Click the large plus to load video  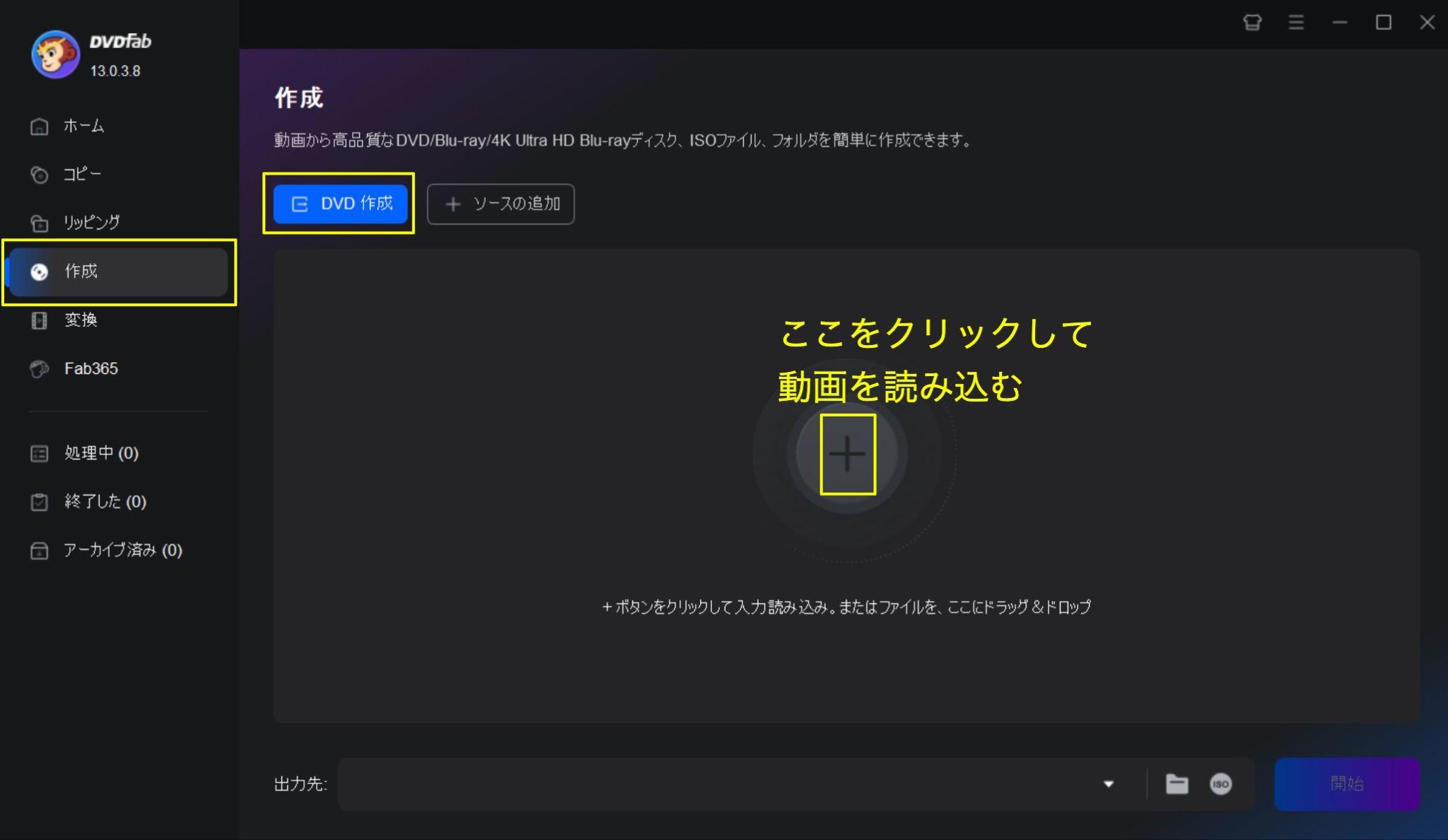[x=847, y=454]
